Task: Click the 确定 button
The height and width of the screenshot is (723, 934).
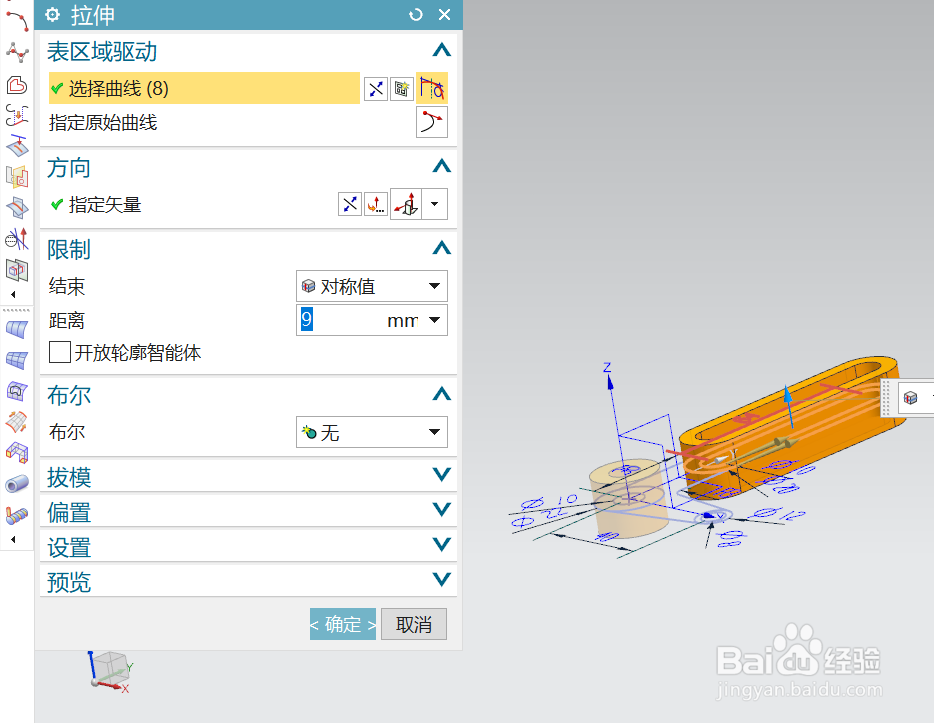Action: (343, 624)
